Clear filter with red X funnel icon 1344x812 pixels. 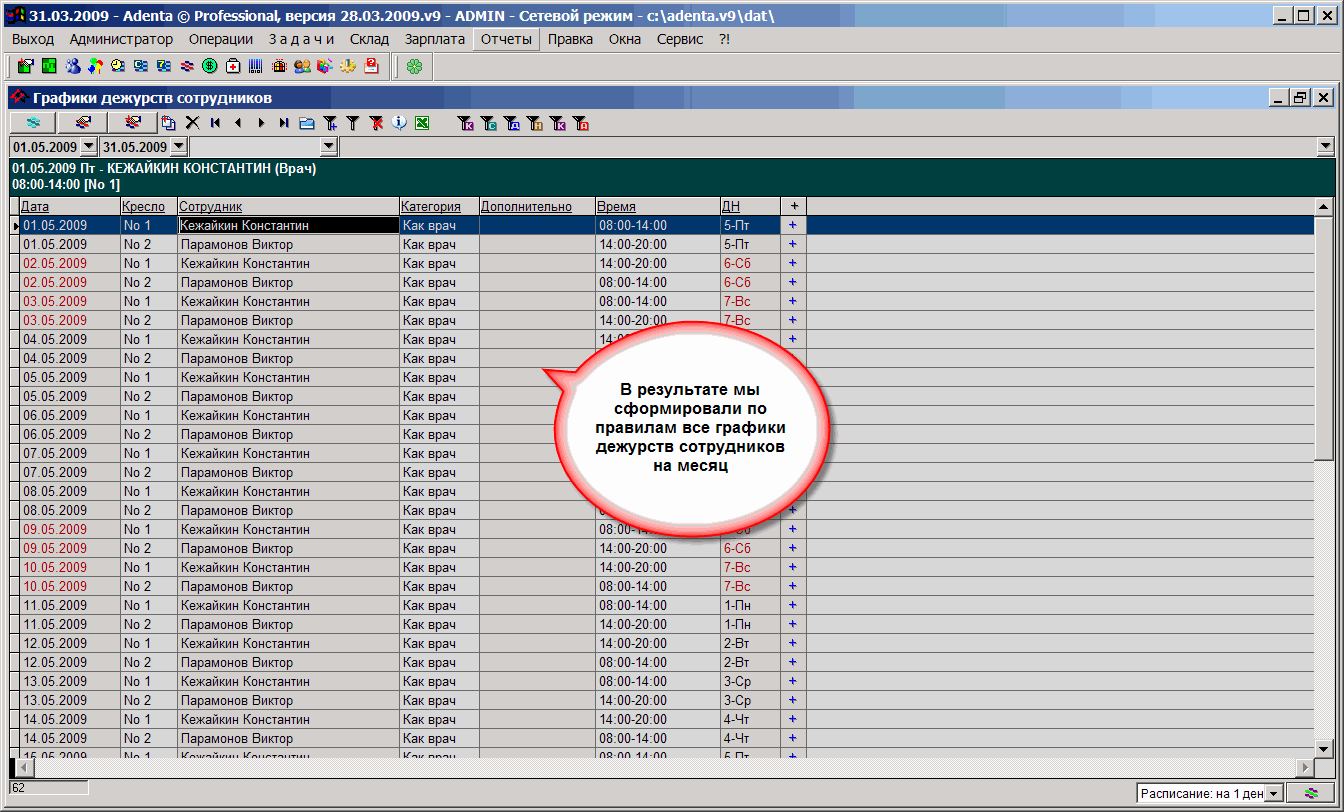coord(376,123)
